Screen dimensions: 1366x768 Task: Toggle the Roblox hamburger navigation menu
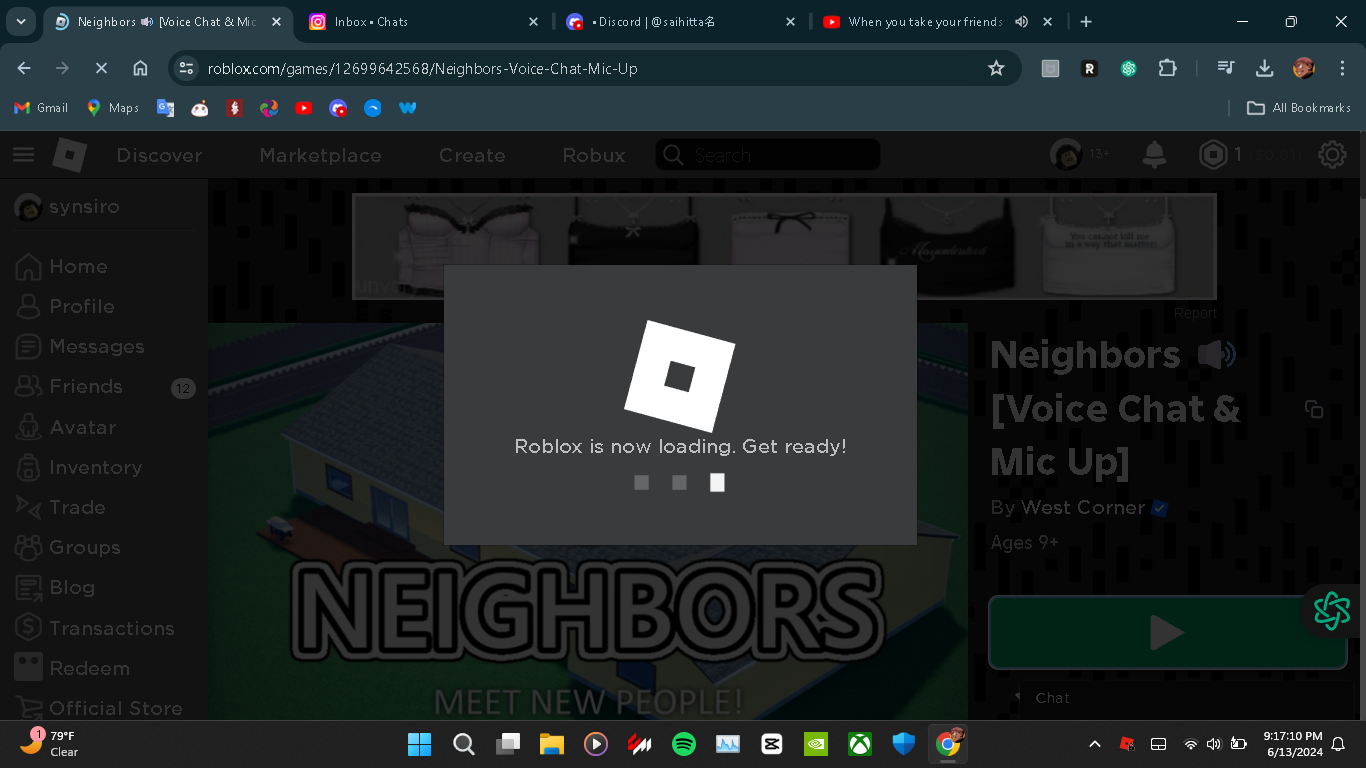23,155
